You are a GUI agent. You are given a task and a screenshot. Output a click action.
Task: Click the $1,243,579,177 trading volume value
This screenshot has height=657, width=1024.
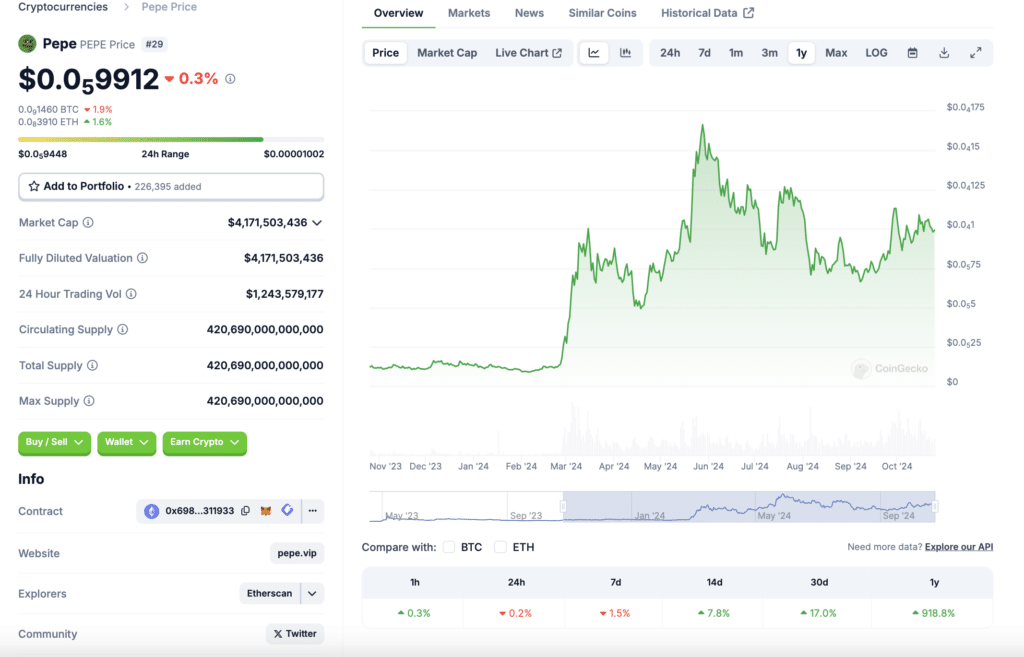coord(285,294)
